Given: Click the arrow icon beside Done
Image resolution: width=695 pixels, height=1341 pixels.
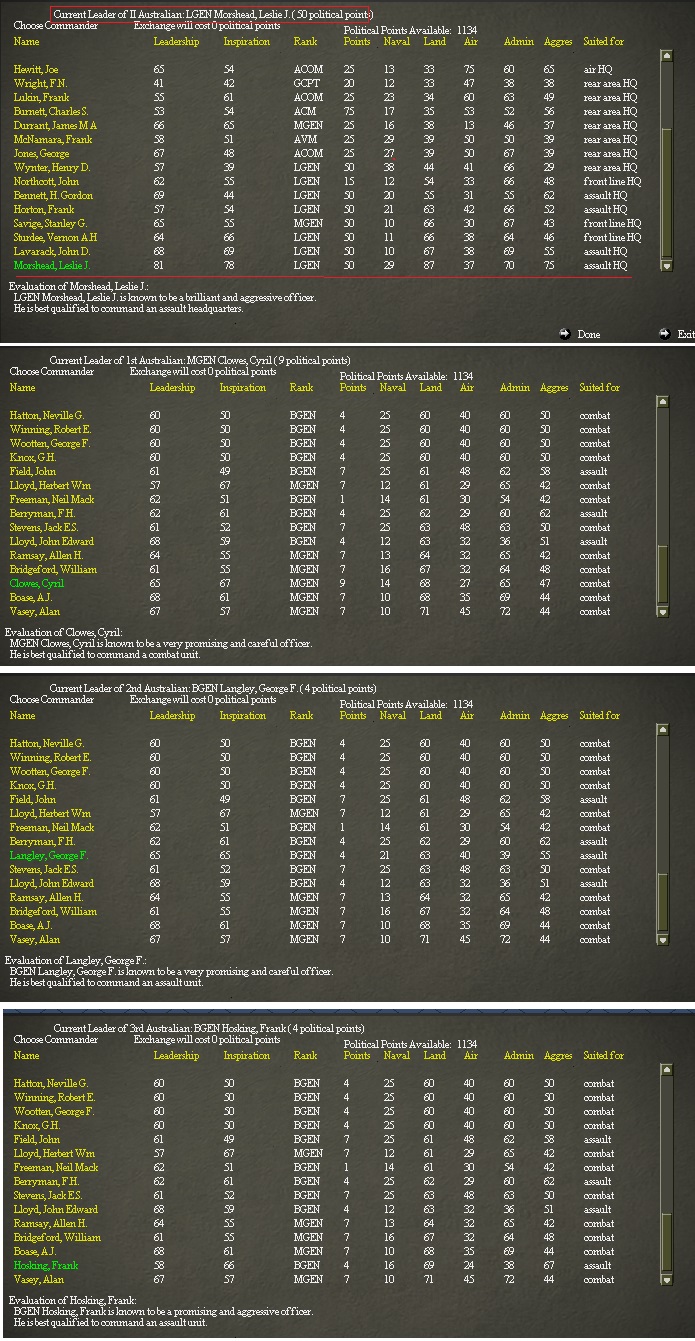Looking at the screenshot, I should pos(564,334).
